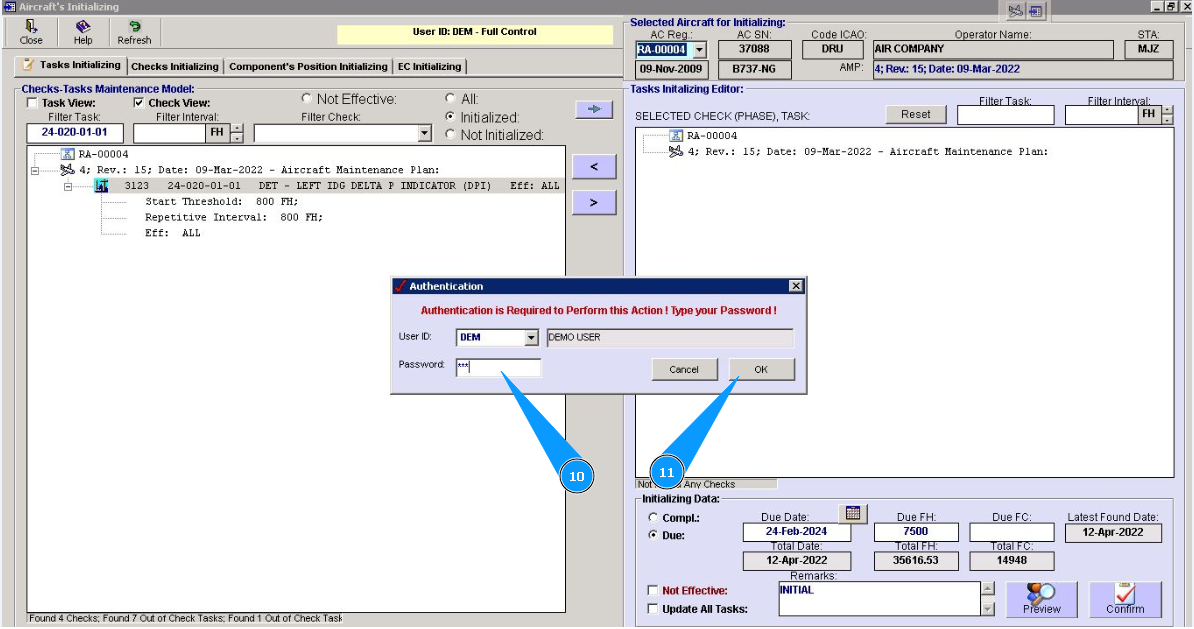Close the Authentication dialog with X

click(x=796, y=286)
